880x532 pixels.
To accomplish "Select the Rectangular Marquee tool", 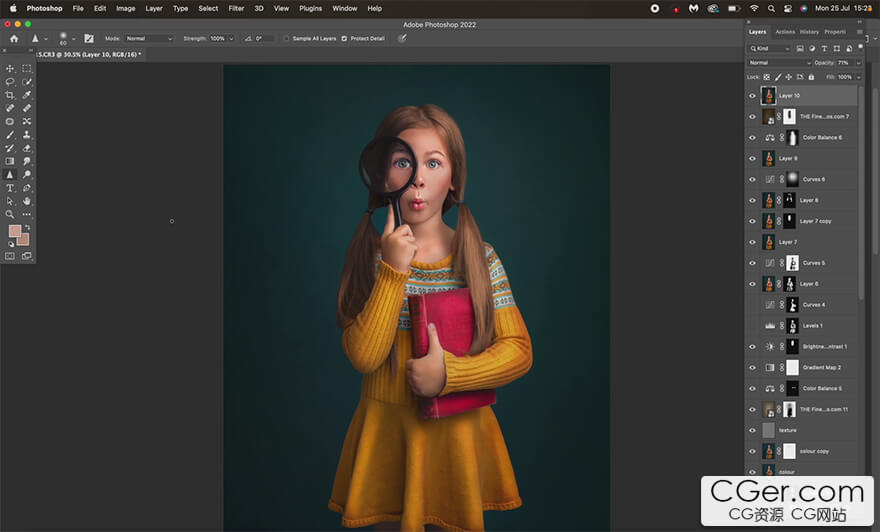I will [x=26, y=68].
